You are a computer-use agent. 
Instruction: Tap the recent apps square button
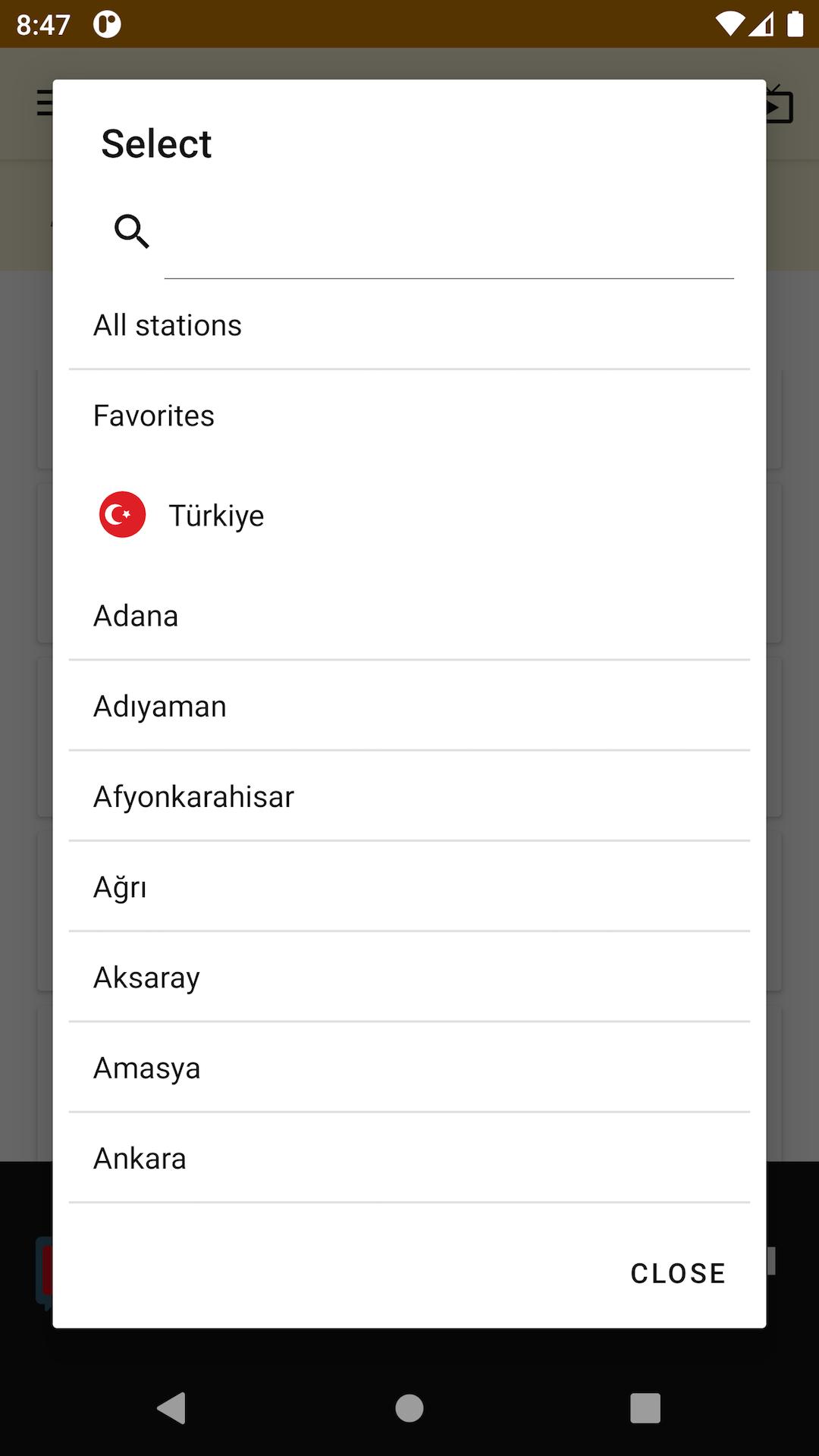[x=645, y=1408]
